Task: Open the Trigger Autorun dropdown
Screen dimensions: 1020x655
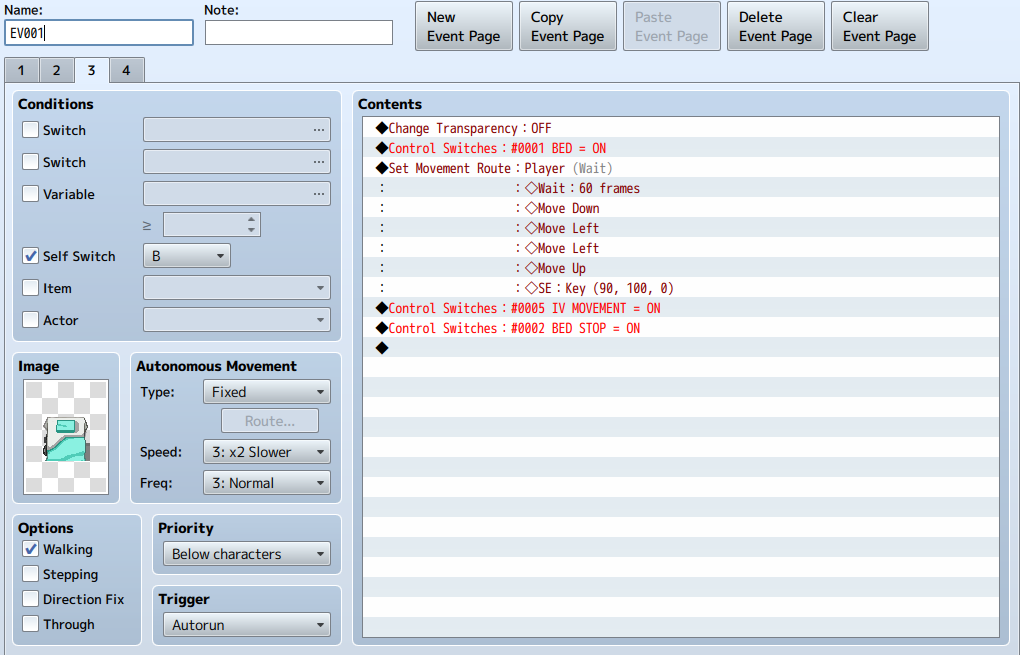Action: 247,625
